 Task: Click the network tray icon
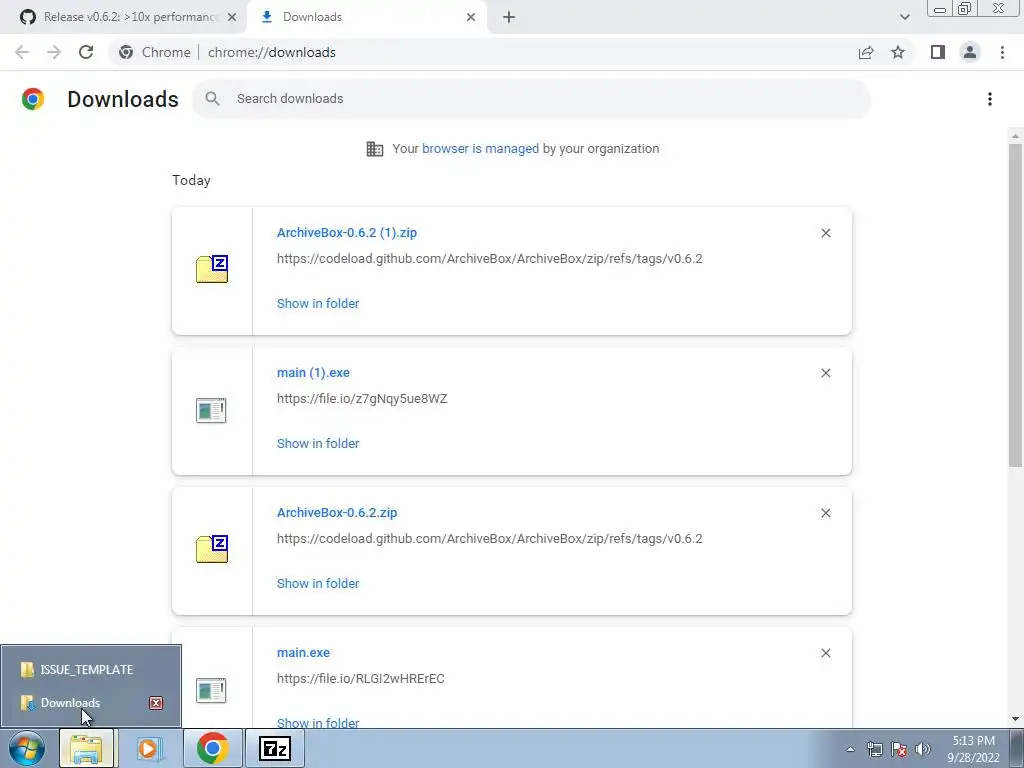point(874,749)
